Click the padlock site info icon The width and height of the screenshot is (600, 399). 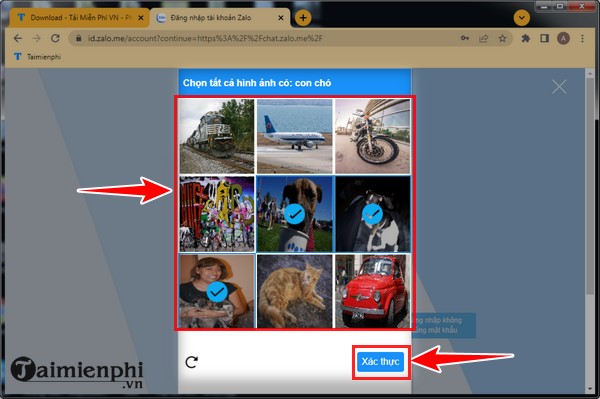pyautogui.click(x=79, y=38)
